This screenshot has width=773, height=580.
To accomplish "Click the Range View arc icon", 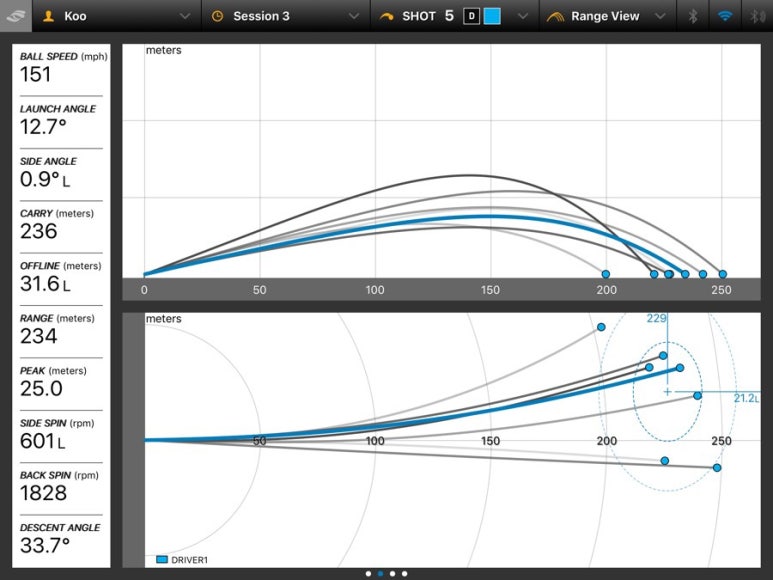I will (x=555, y=16).
